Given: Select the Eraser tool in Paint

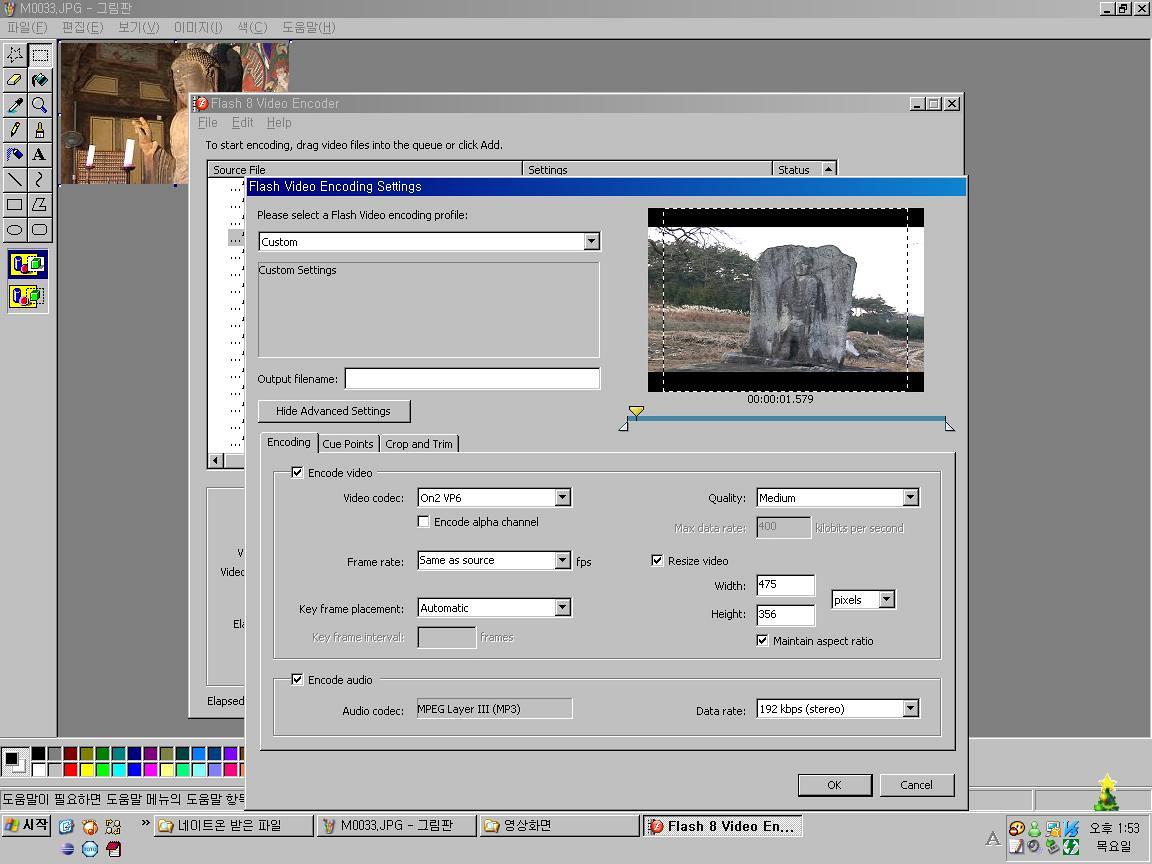Looking at the screenshot, I should tap(15, 80).
